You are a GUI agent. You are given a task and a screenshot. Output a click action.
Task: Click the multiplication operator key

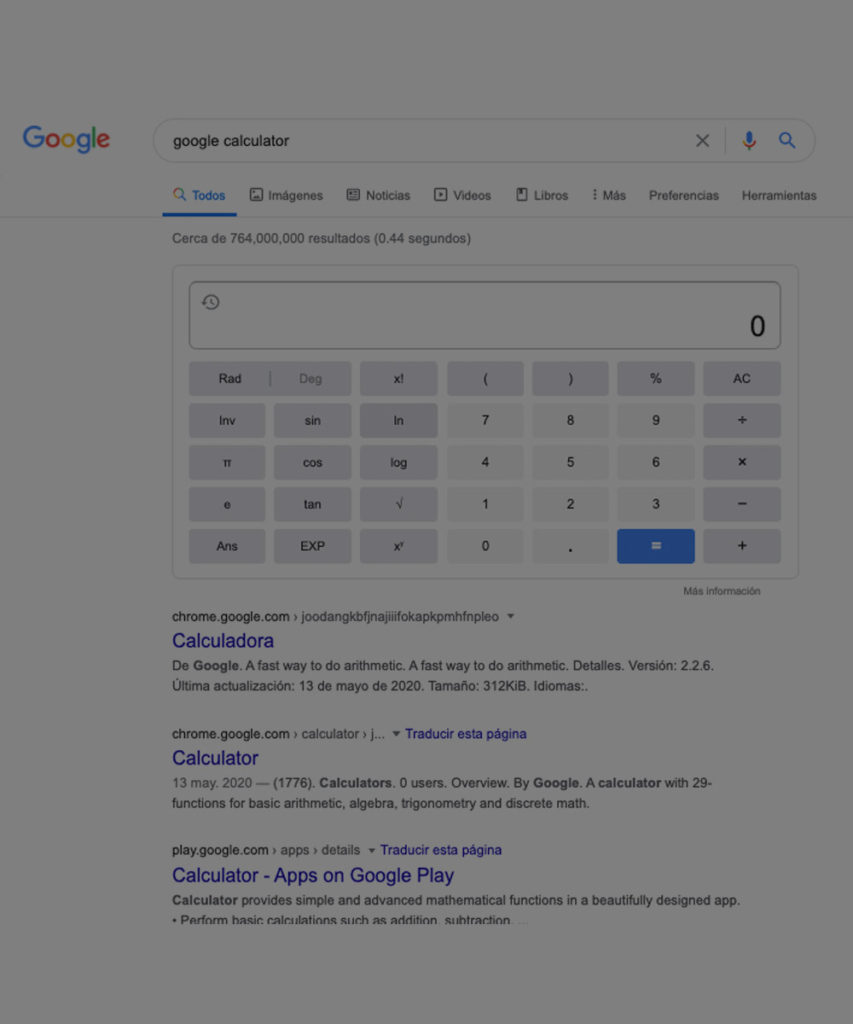coord(741,462)
